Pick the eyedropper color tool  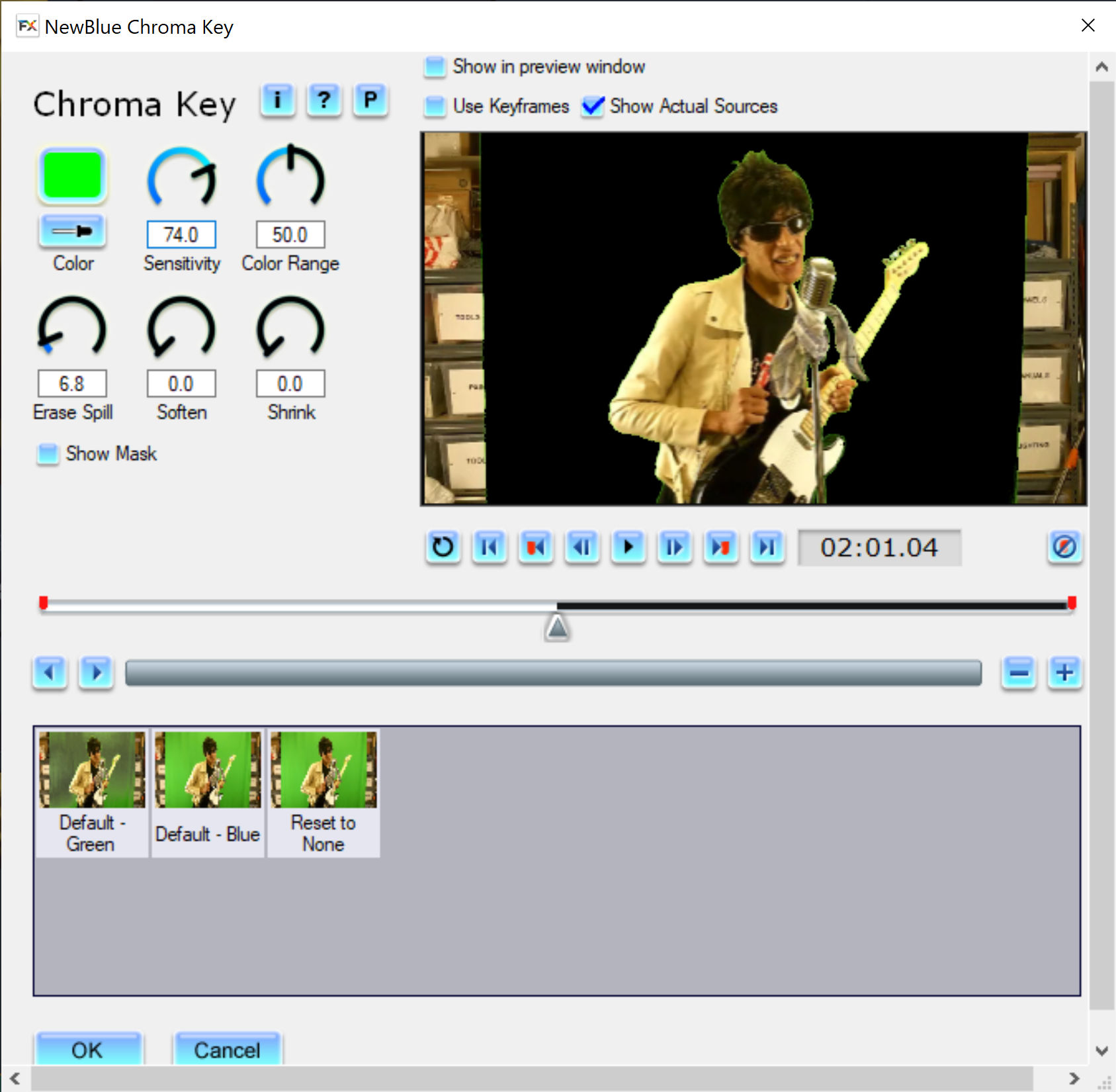pos(72,231)
